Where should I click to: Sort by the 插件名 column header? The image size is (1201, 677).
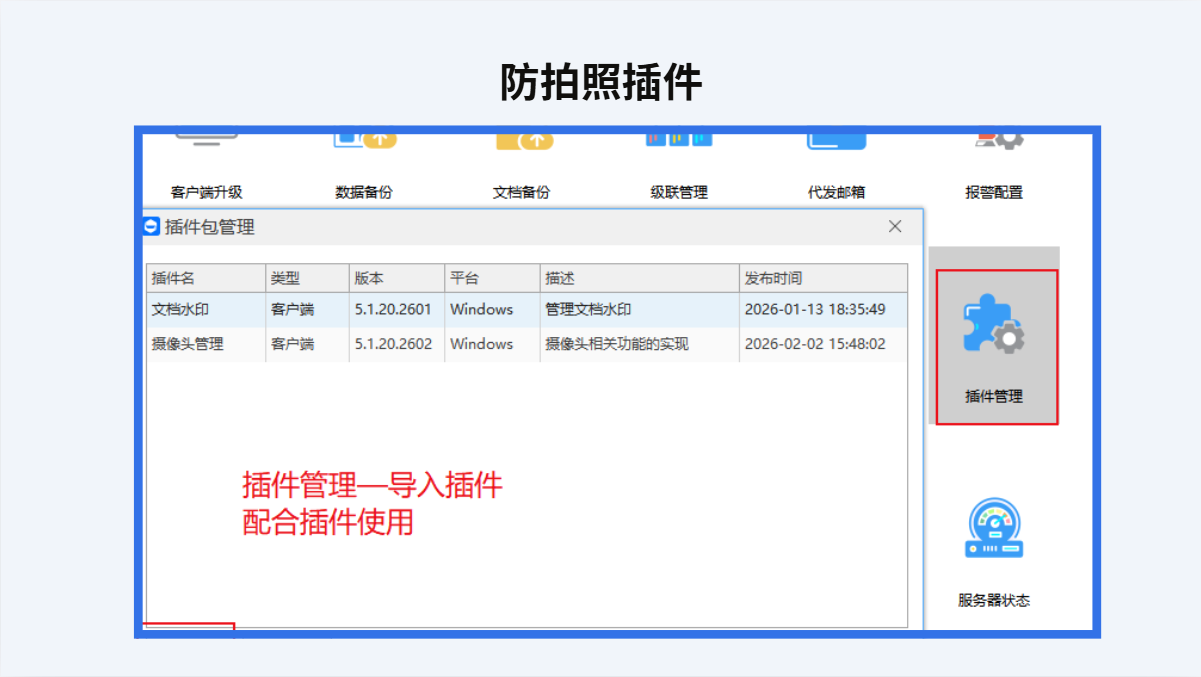click(206, 278)
